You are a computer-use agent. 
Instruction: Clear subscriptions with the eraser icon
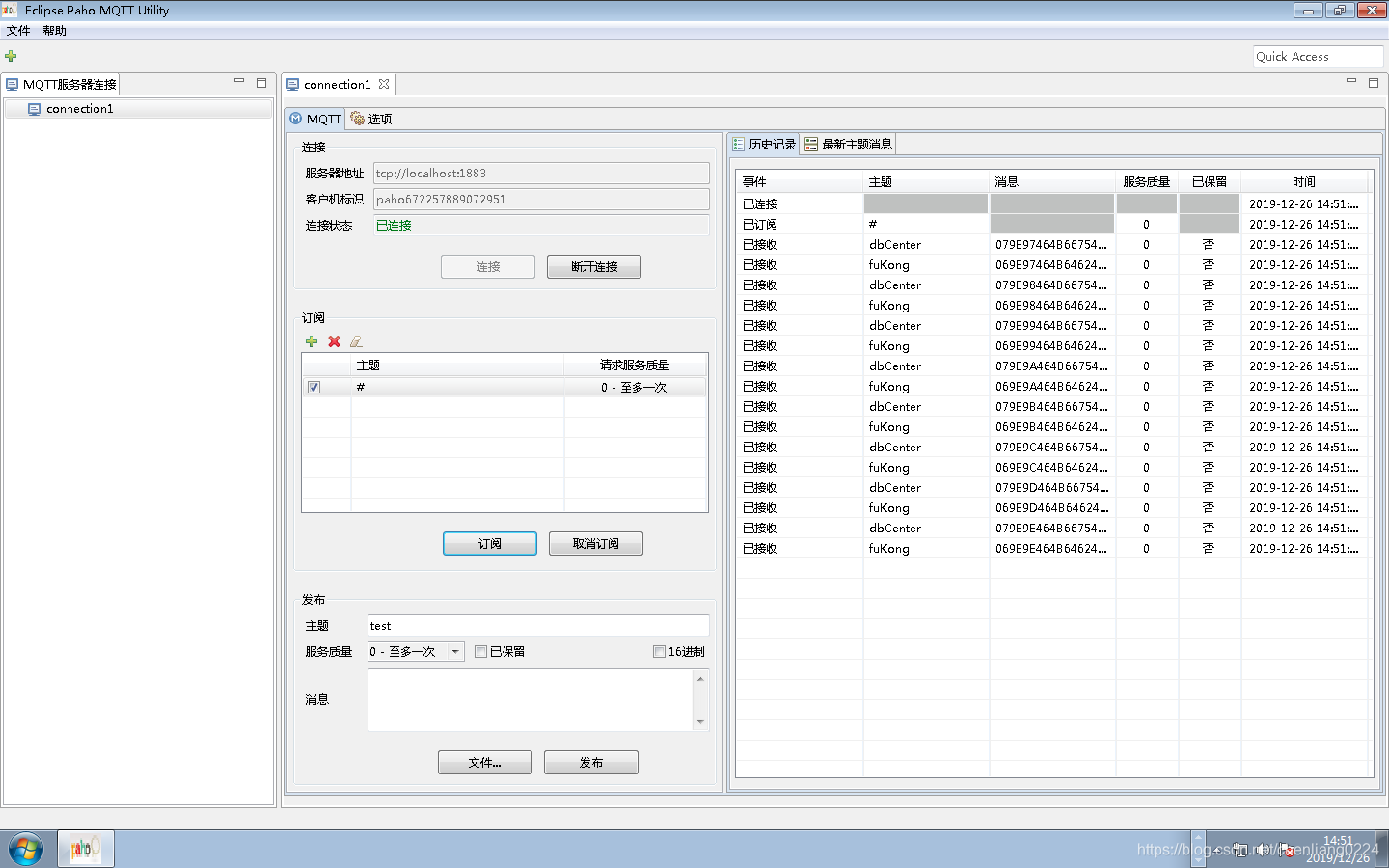coord(356,341)
